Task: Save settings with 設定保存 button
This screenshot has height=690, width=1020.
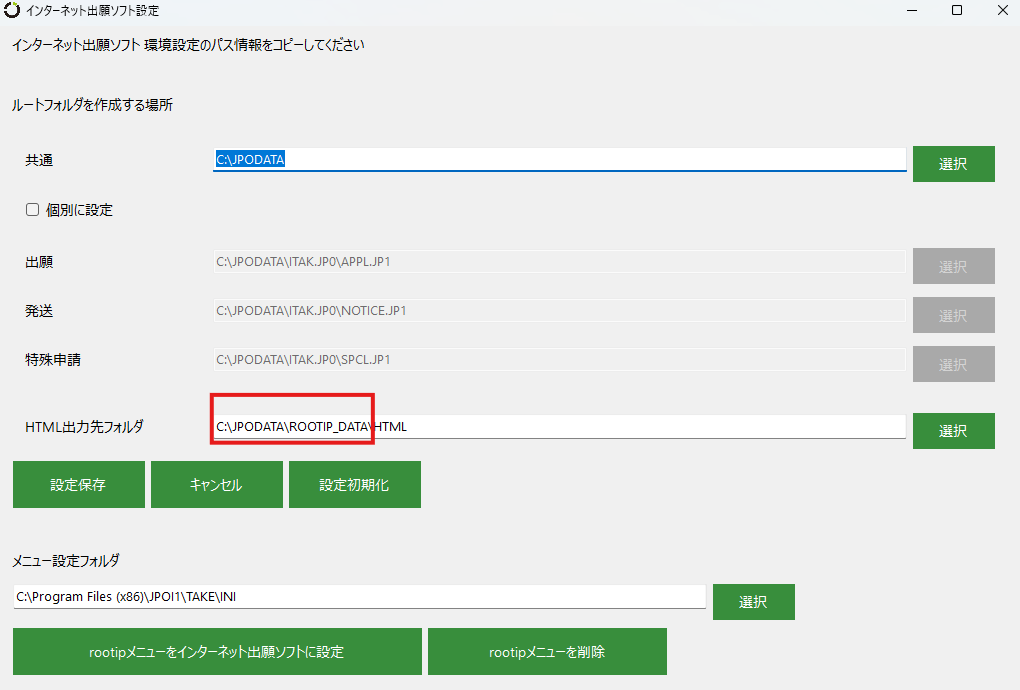Action: click(79, 484)
